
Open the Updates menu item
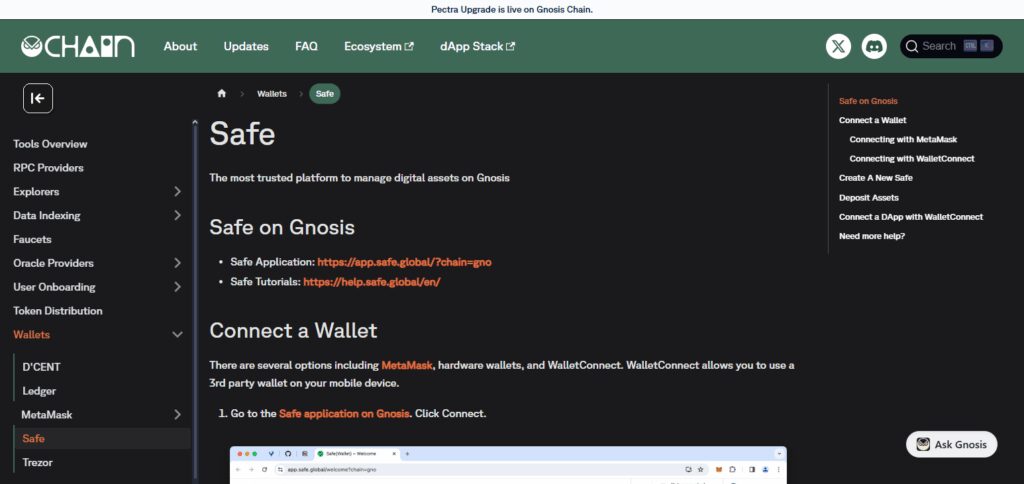[246, 46]
